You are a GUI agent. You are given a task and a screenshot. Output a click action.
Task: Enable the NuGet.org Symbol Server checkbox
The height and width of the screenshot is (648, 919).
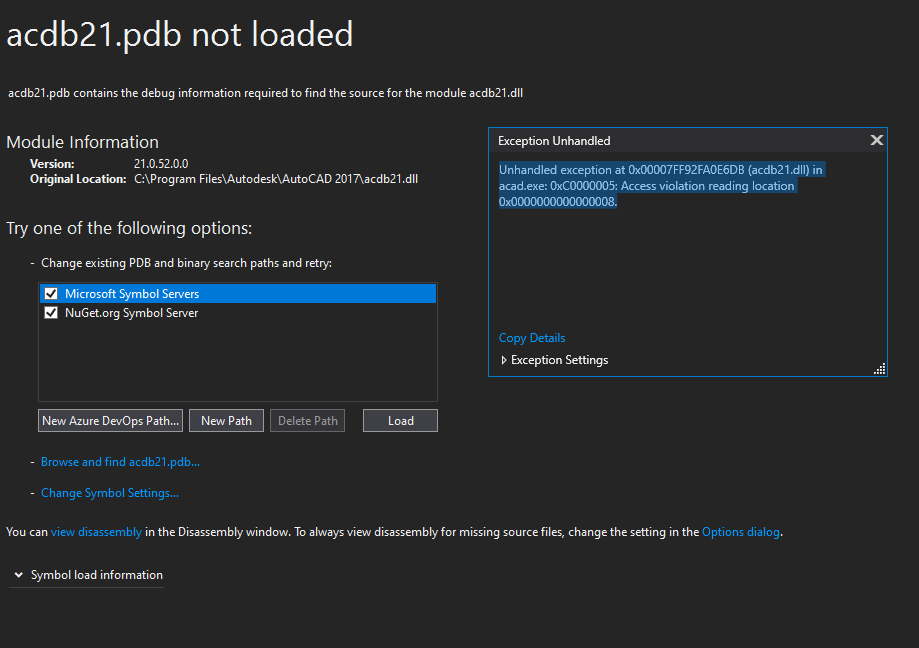click(x=50, y=312)
